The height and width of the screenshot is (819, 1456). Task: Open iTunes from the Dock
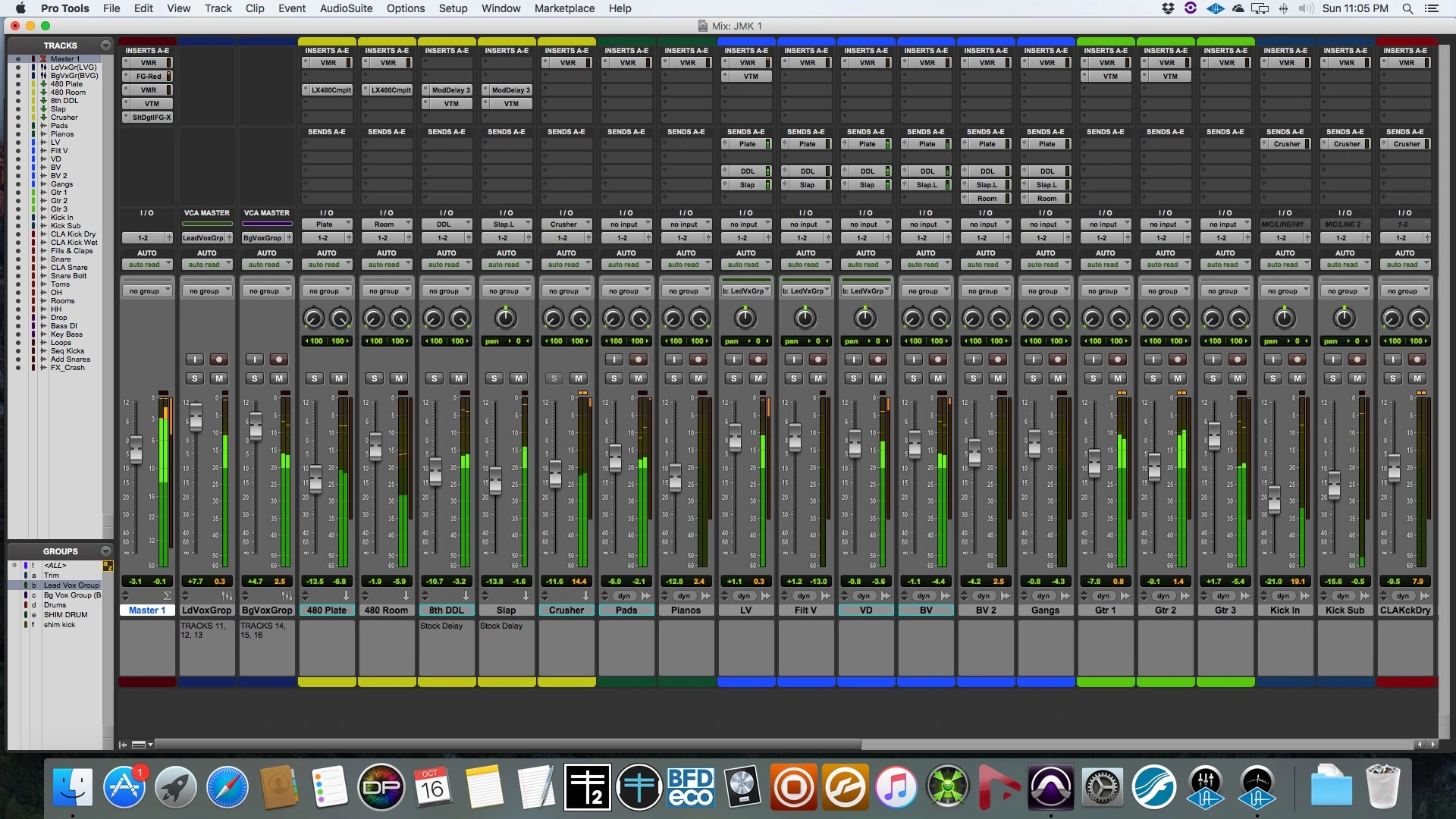[896, 787]
